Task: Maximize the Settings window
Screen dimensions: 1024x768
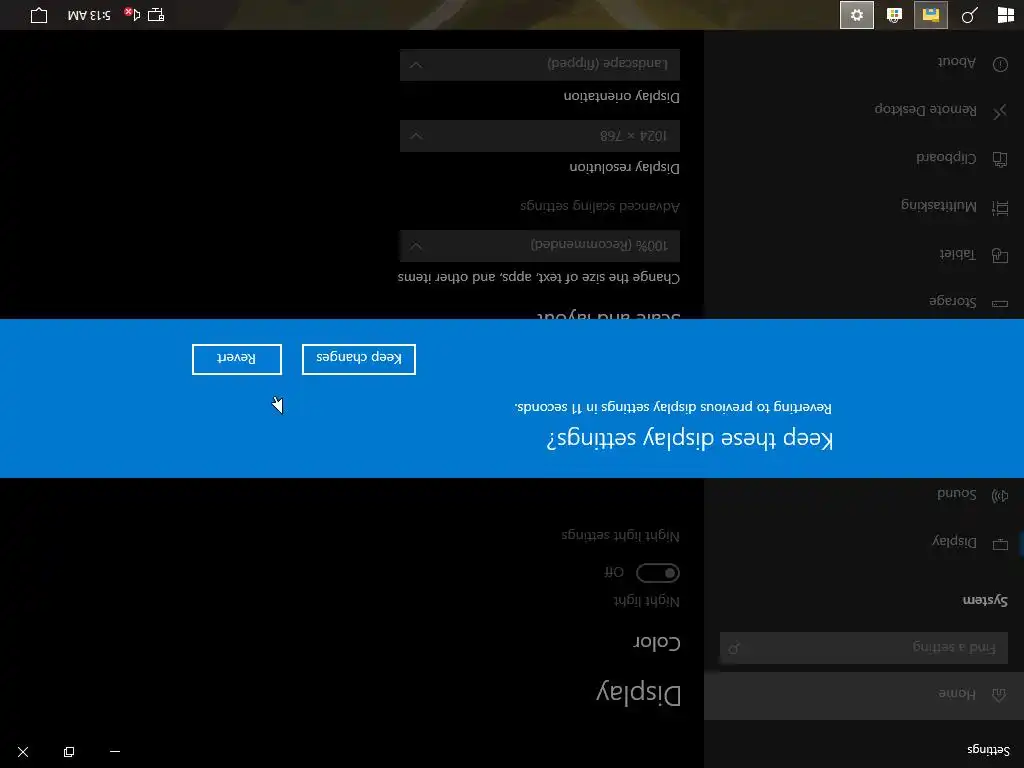Action: pos(69,752)
